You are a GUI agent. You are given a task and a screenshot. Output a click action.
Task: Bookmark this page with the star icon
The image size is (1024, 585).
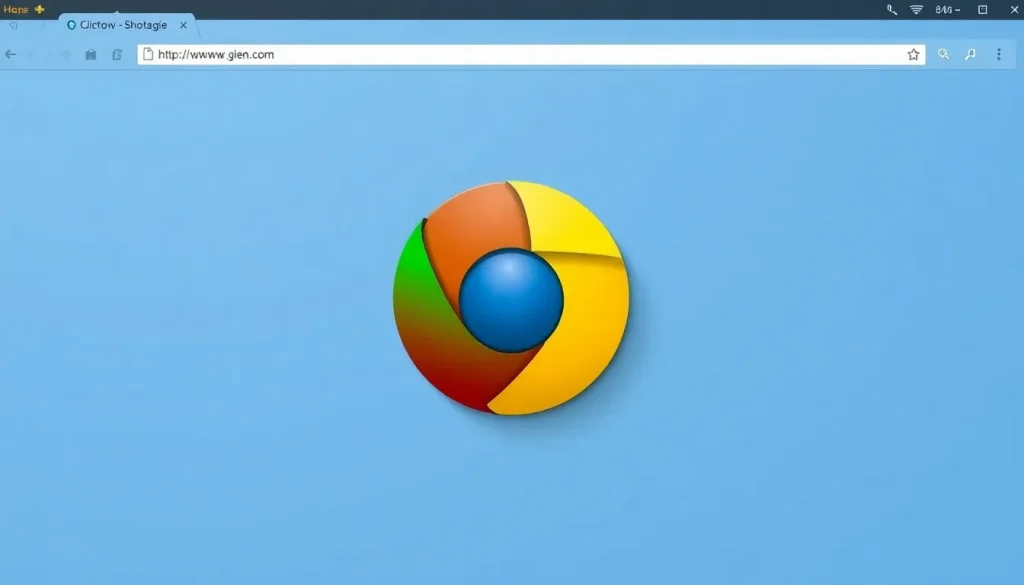[913, 55]
